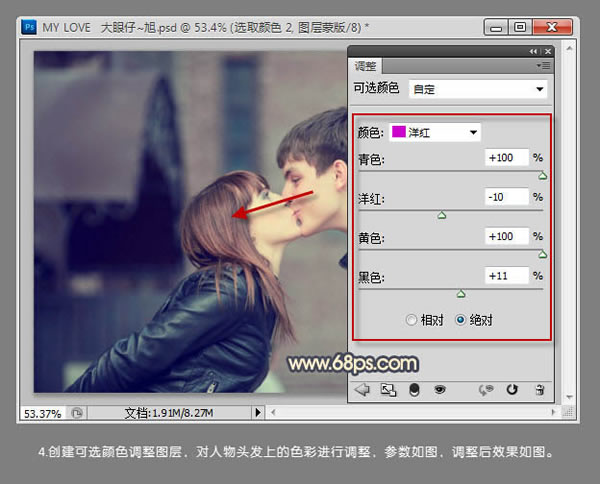Viewport: 600px width, 484px height.
Task: Select the 绝对 (Absolute) radio button
Action: [x=461, y=320]
